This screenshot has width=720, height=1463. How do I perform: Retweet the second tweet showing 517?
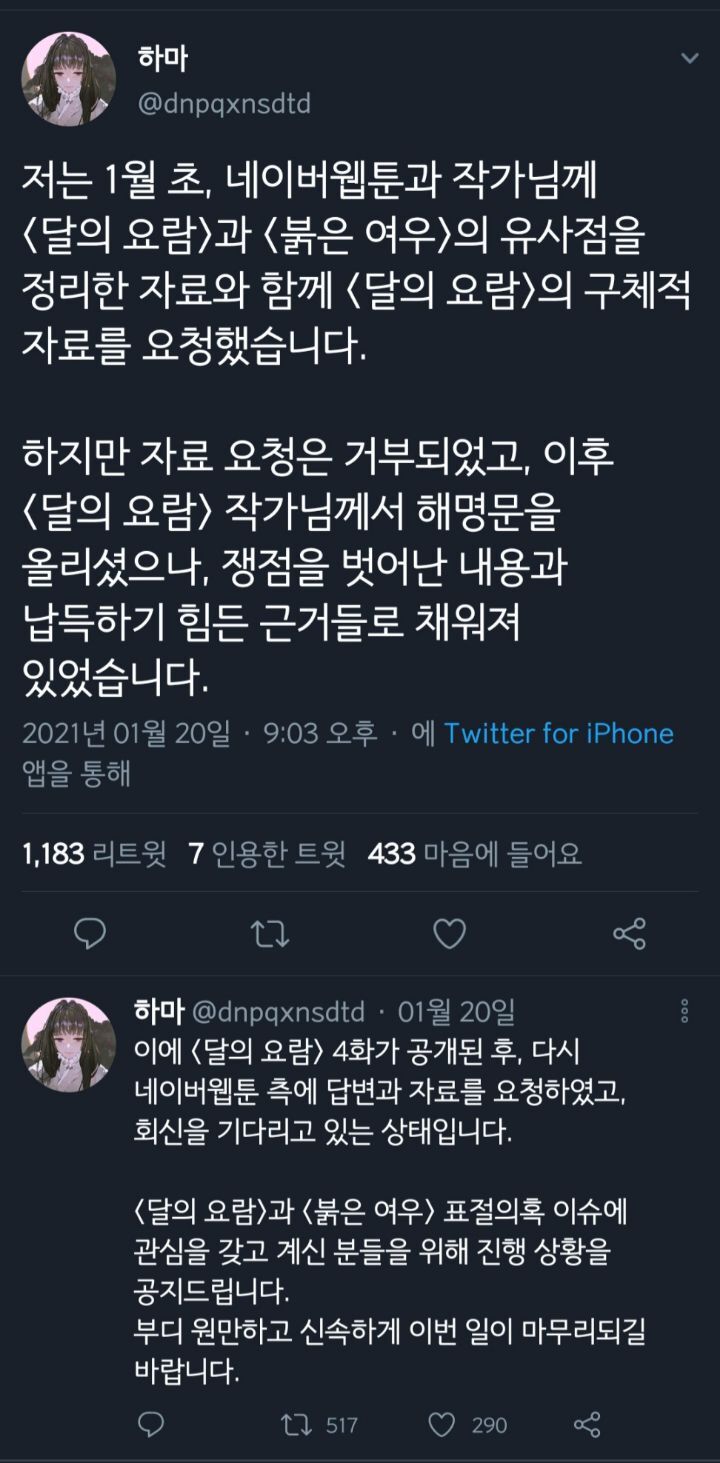[317, 1424]
